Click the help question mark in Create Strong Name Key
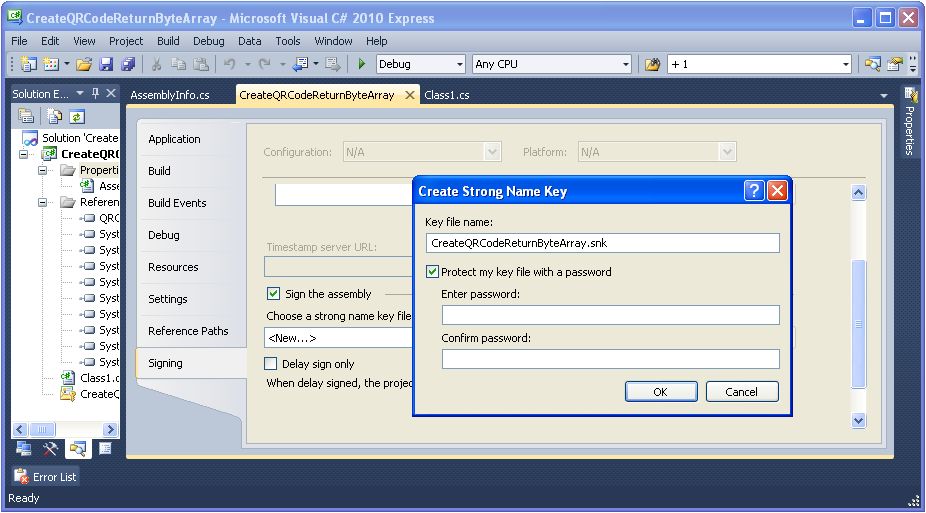926x513 pixels. point(754,191)
